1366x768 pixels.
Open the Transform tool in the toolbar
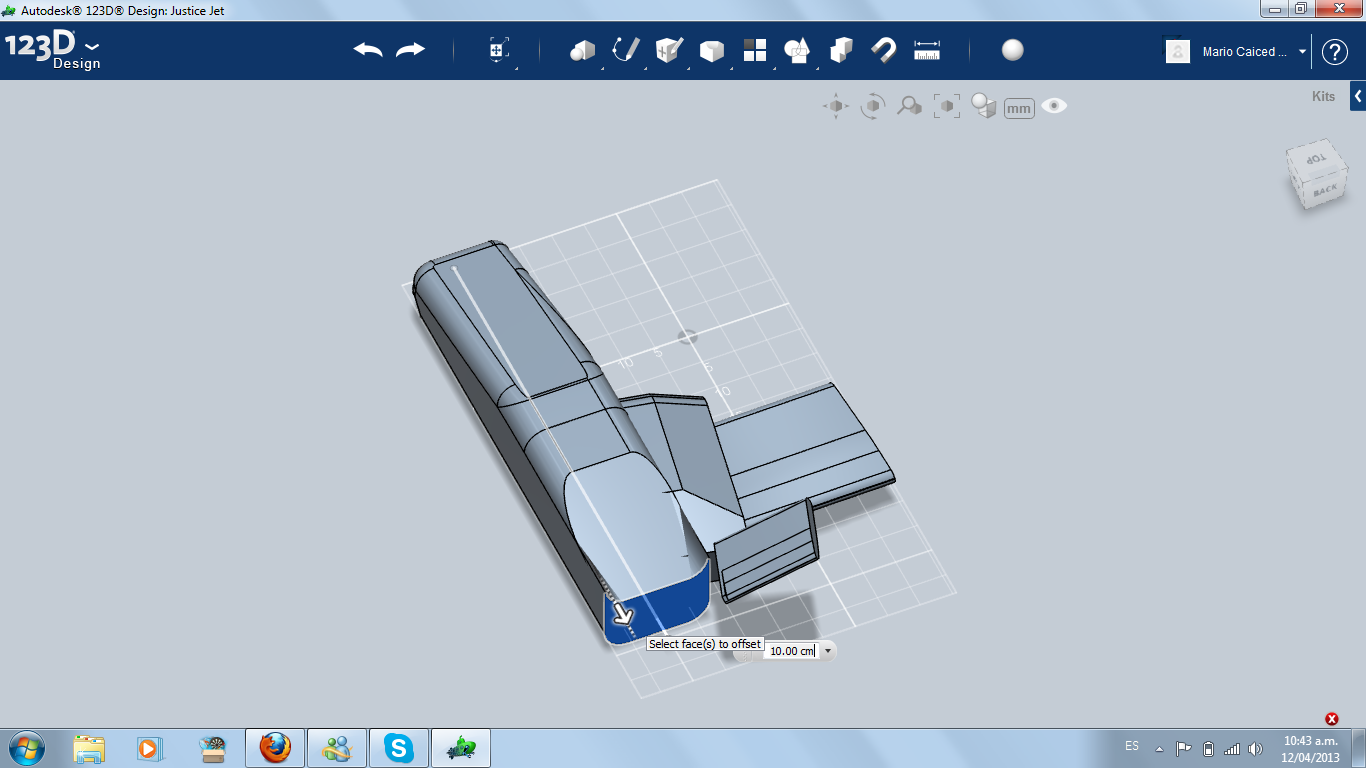[x=498, y=50]
